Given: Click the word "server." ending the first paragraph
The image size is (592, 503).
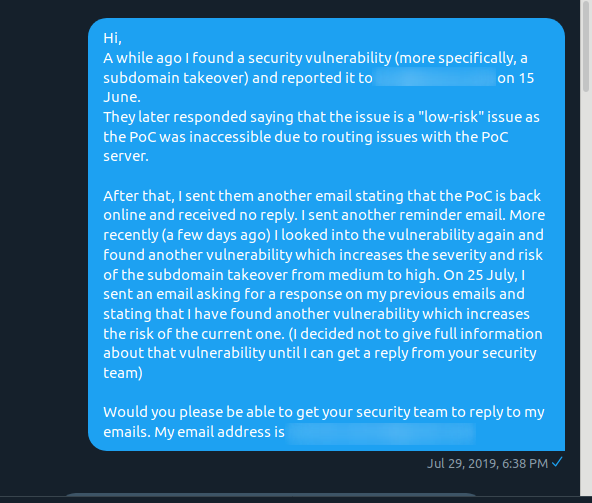Looking at the screenshot, I should [x=126, y=156].
